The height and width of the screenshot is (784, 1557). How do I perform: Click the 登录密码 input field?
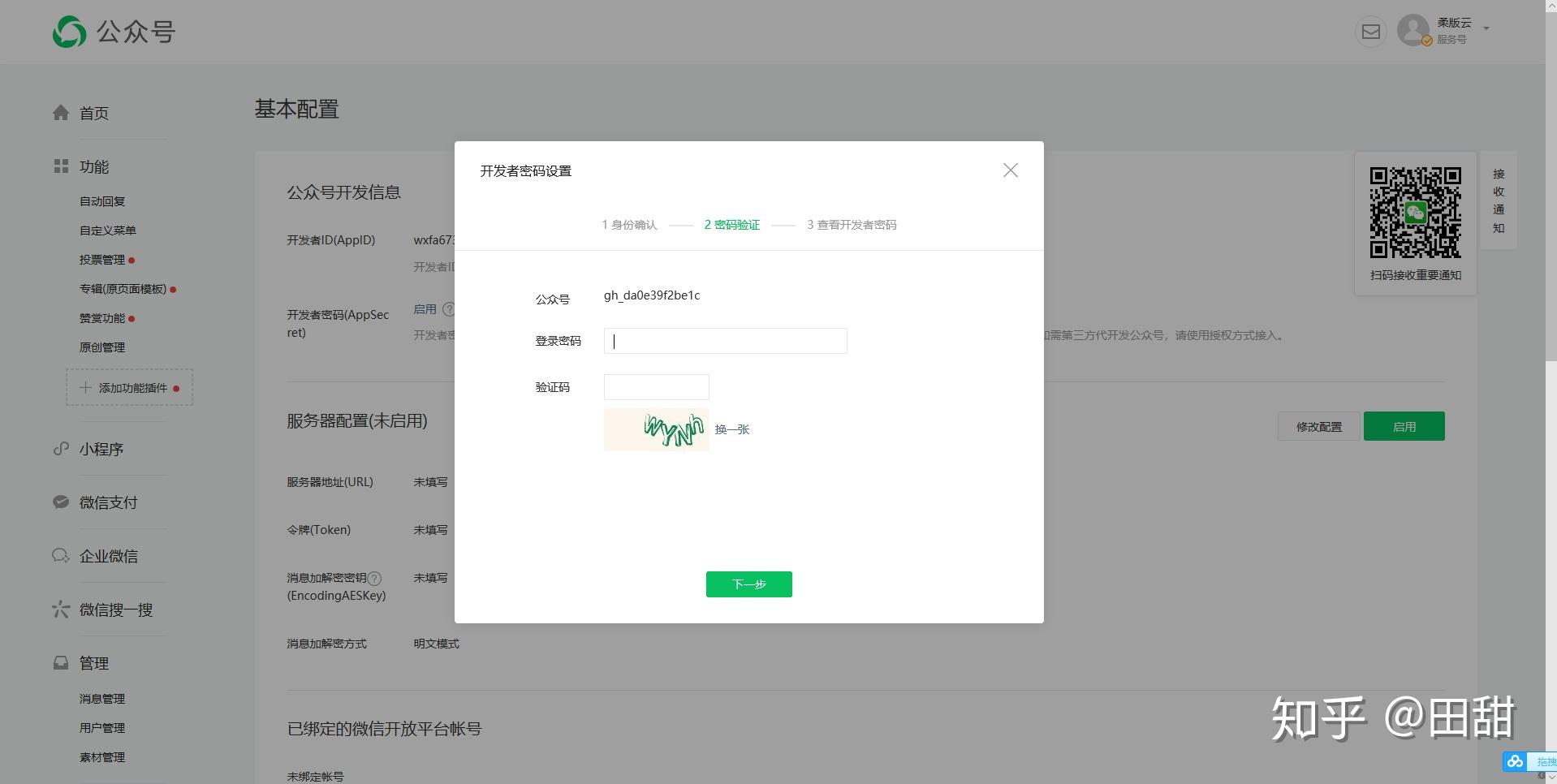pos(726,341)
